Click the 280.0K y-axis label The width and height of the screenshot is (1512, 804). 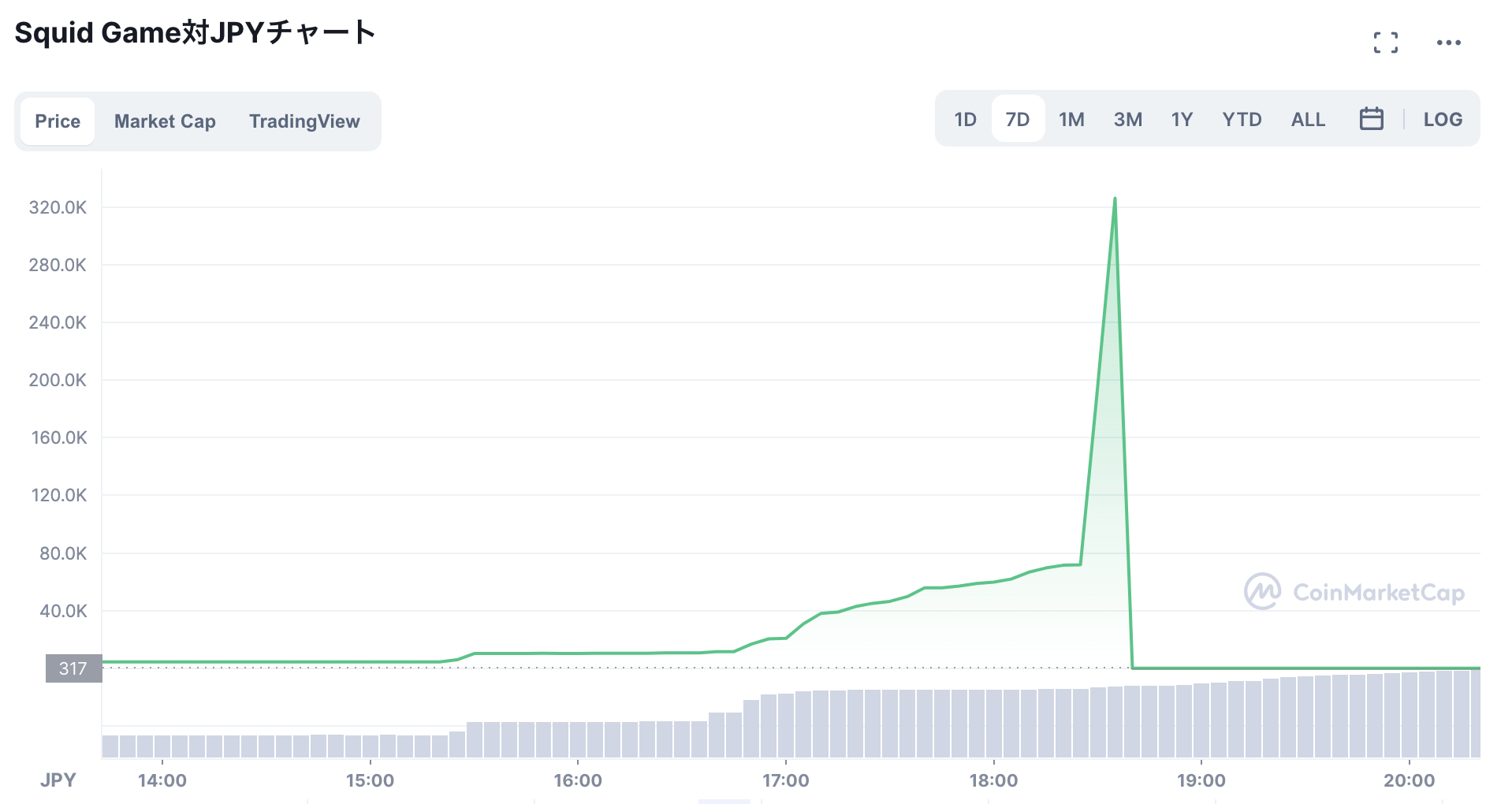(x=58, y=265)
